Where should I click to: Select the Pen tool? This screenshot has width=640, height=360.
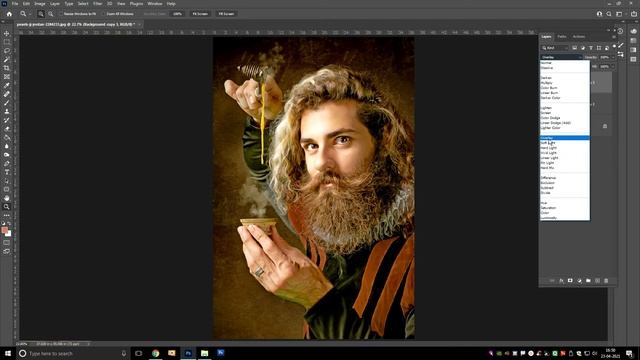[x=7, y=163]
